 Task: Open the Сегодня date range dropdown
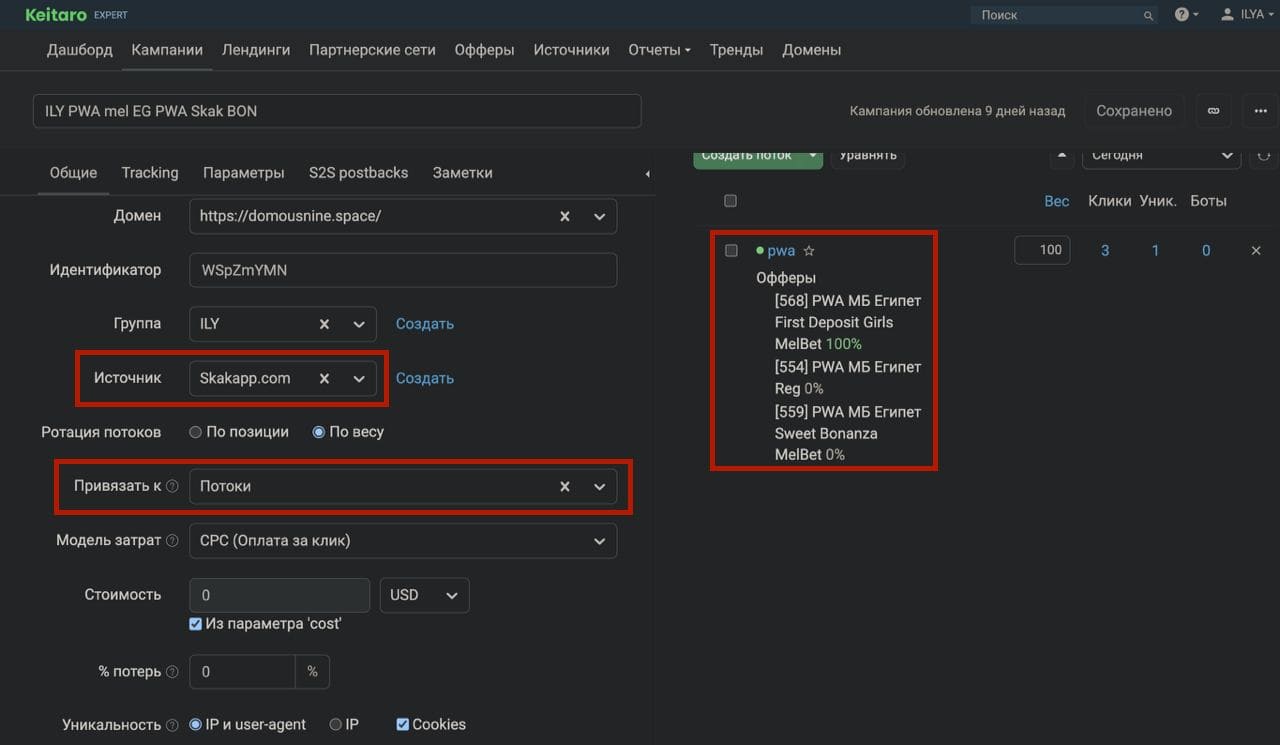click(1160, 156)
